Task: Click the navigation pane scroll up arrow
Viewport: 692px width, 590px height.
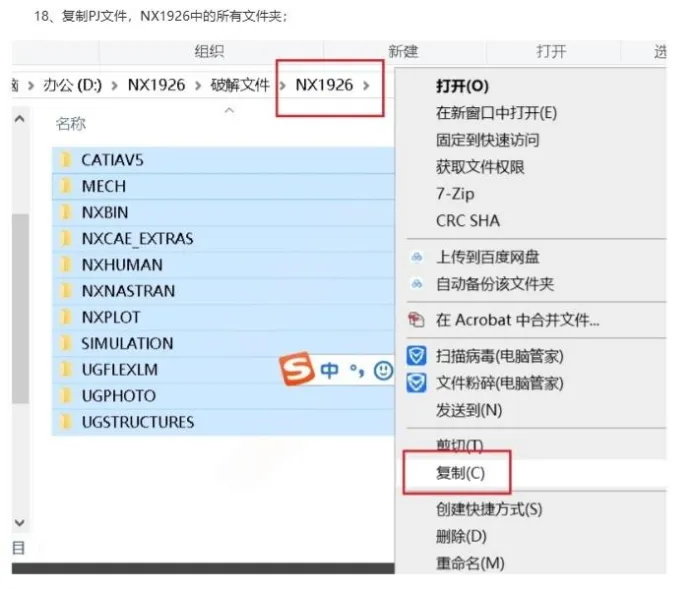Action: (19, 119)
